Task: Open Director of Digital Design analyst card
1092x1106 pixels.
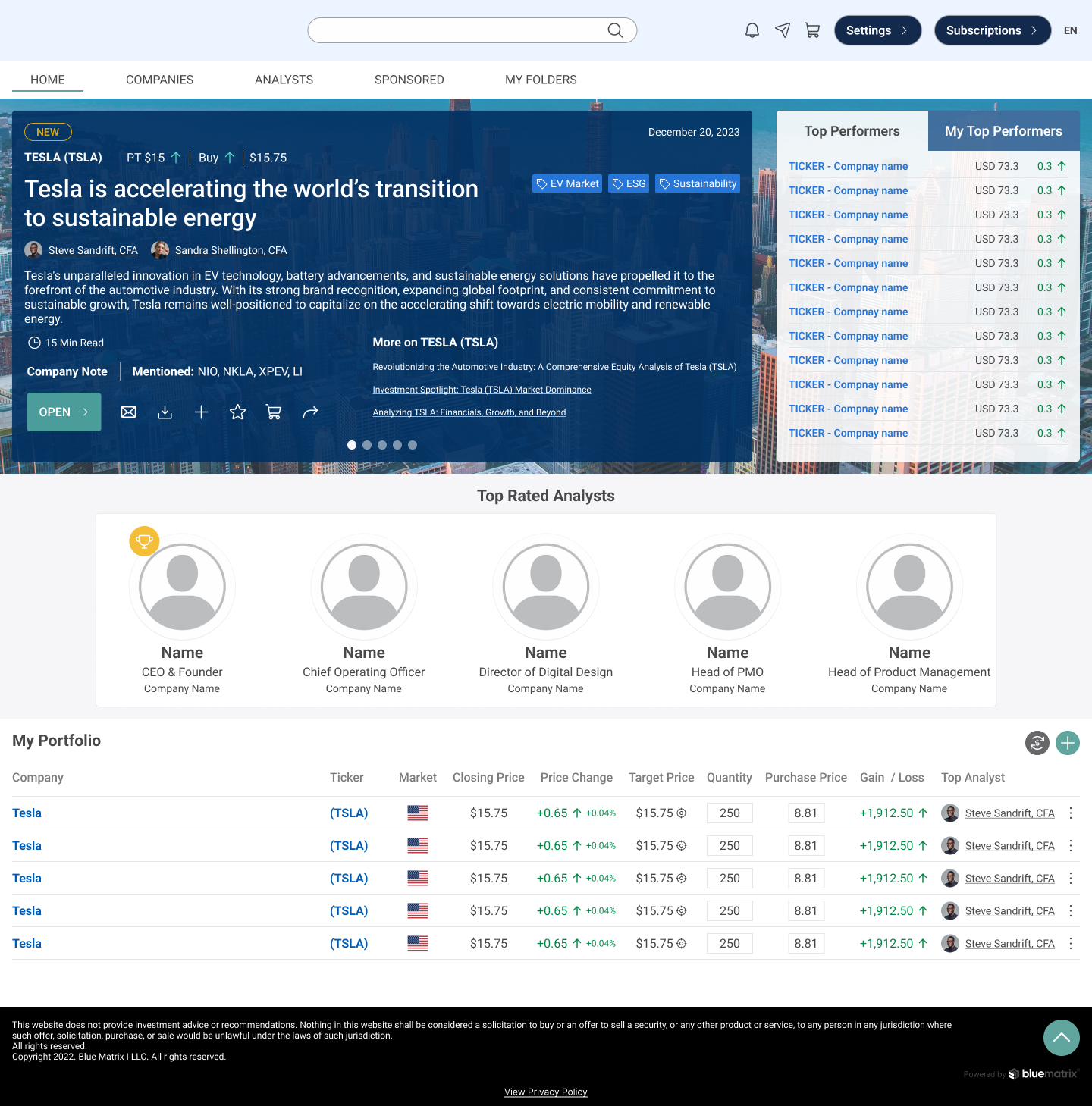Action: click(x=546, y=614)
